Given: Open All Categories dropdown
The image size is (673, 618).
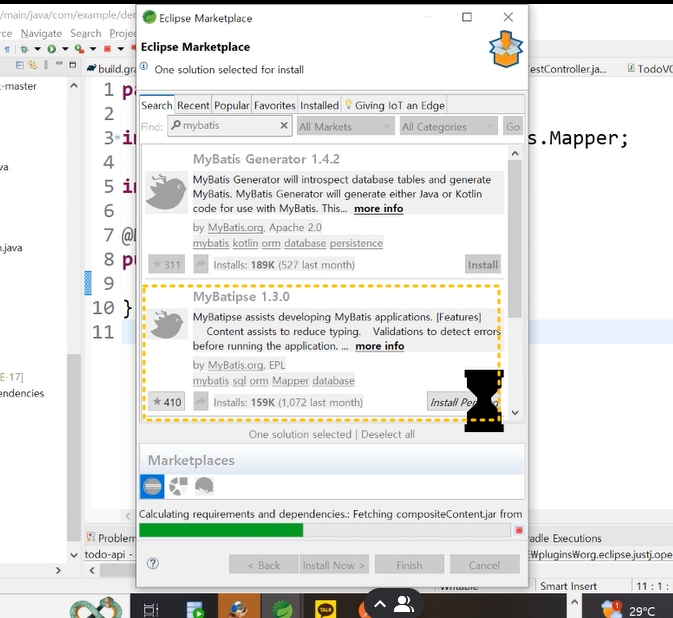Looking at the screenshot, I should point(449,127).
